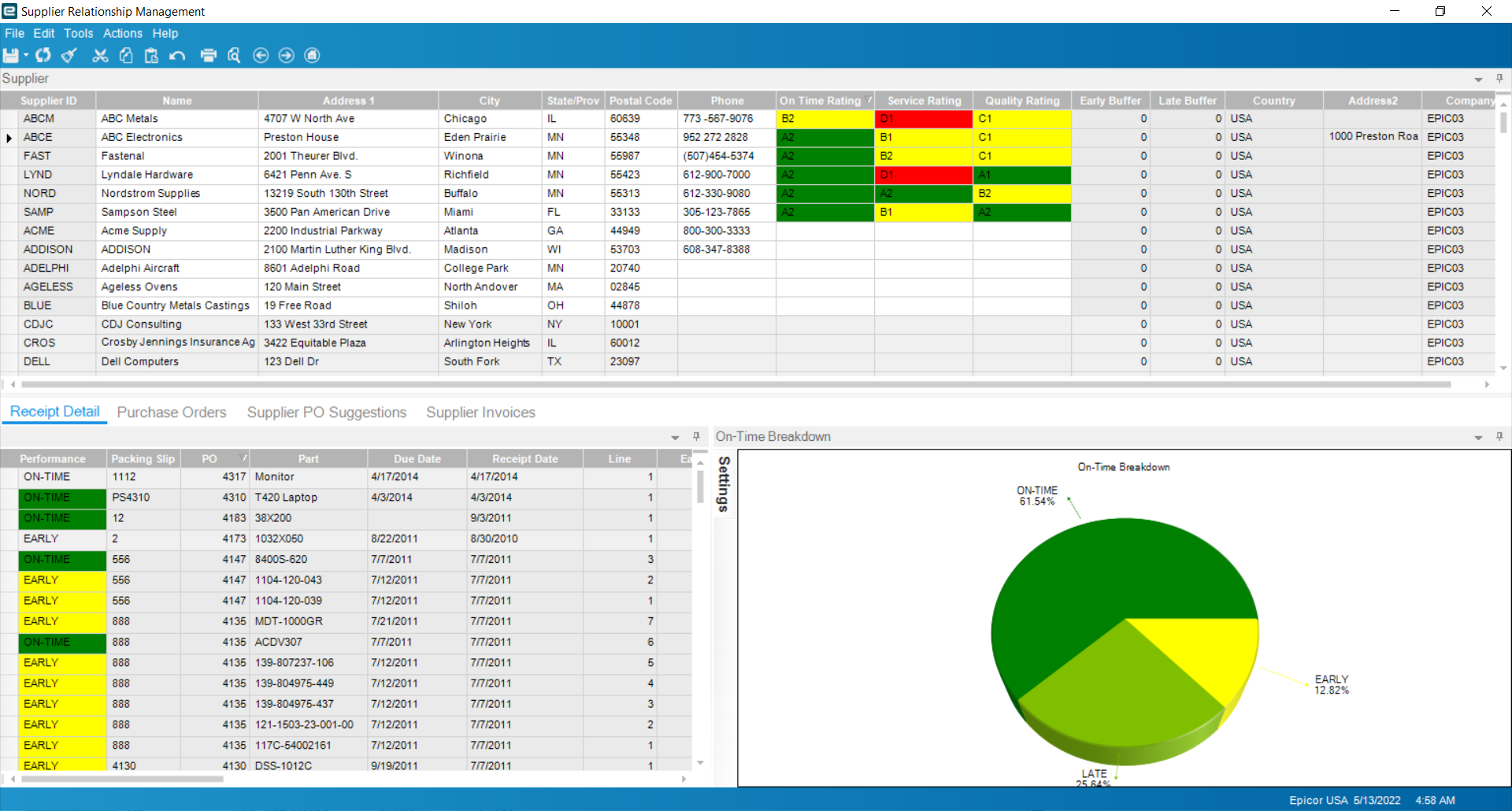The image size is (1512, 811).
Task: Toggle the Receipt Detail panel pin
Action: coord(696,436)
